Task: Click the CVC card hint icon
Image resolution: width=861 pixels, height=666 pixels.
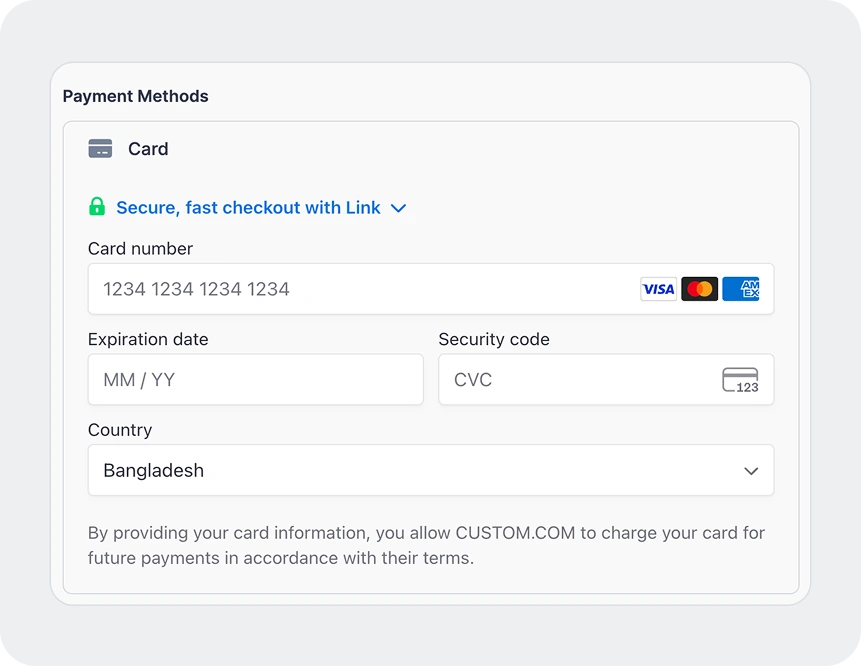Action: point(740,380)
